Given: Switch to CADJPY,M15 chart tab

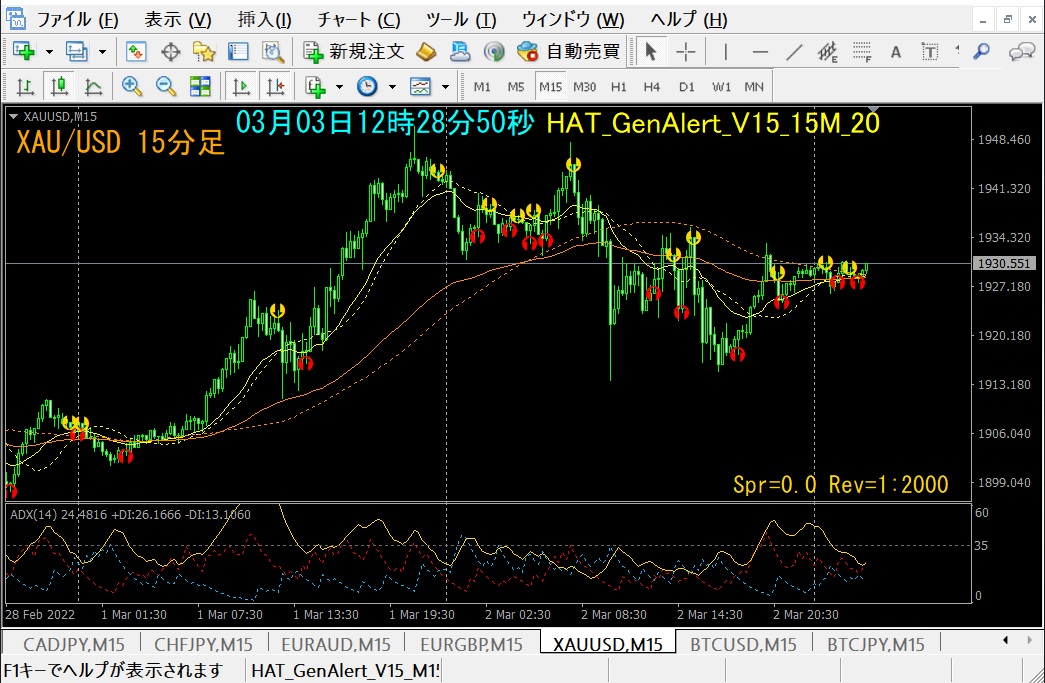Looking at the screenshot, I should (x=73, y=644).
